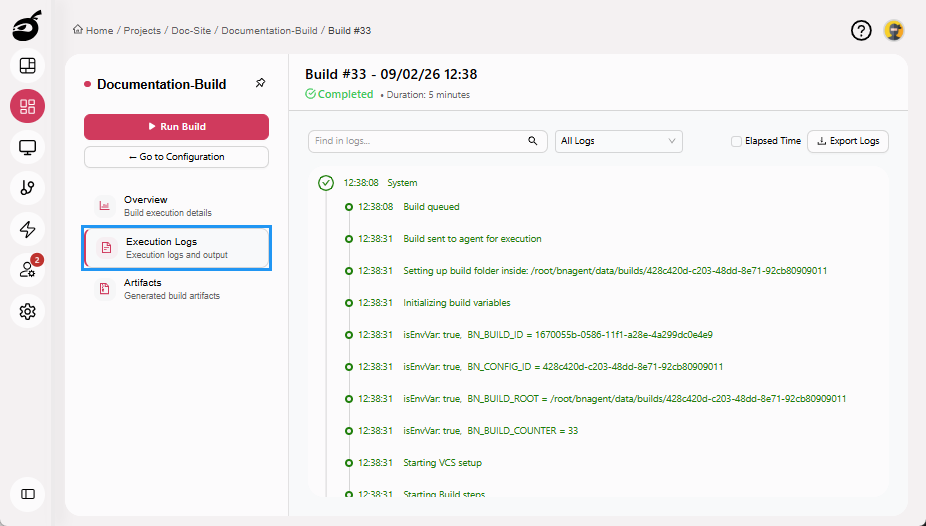Open the version control branch icon
The width and height of the screenshot is (926, 526).
(27, 188)
